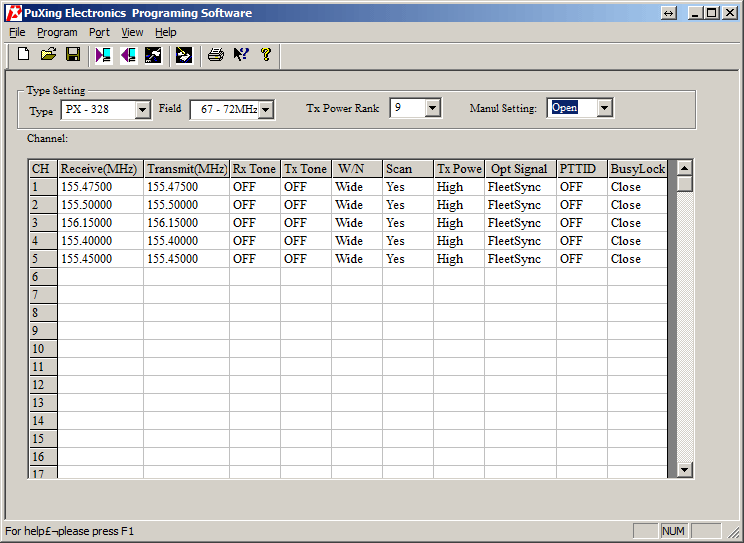Expand the Manul Setting dropdown
744x543 pixels.
point(604,108)
